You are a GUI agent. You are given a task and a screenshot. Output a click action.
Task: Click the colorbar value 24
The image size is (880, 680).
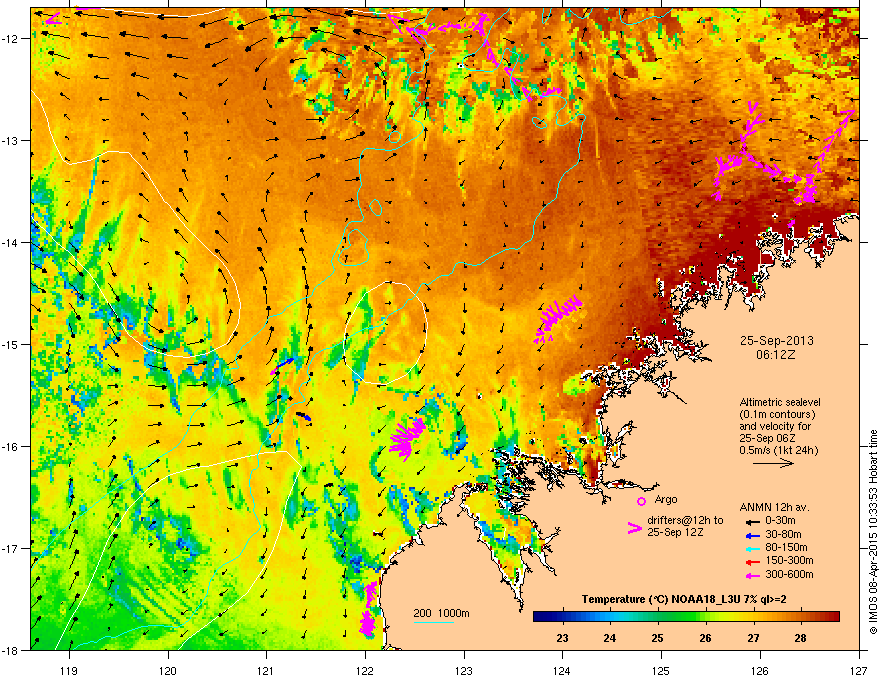[609, 638]
